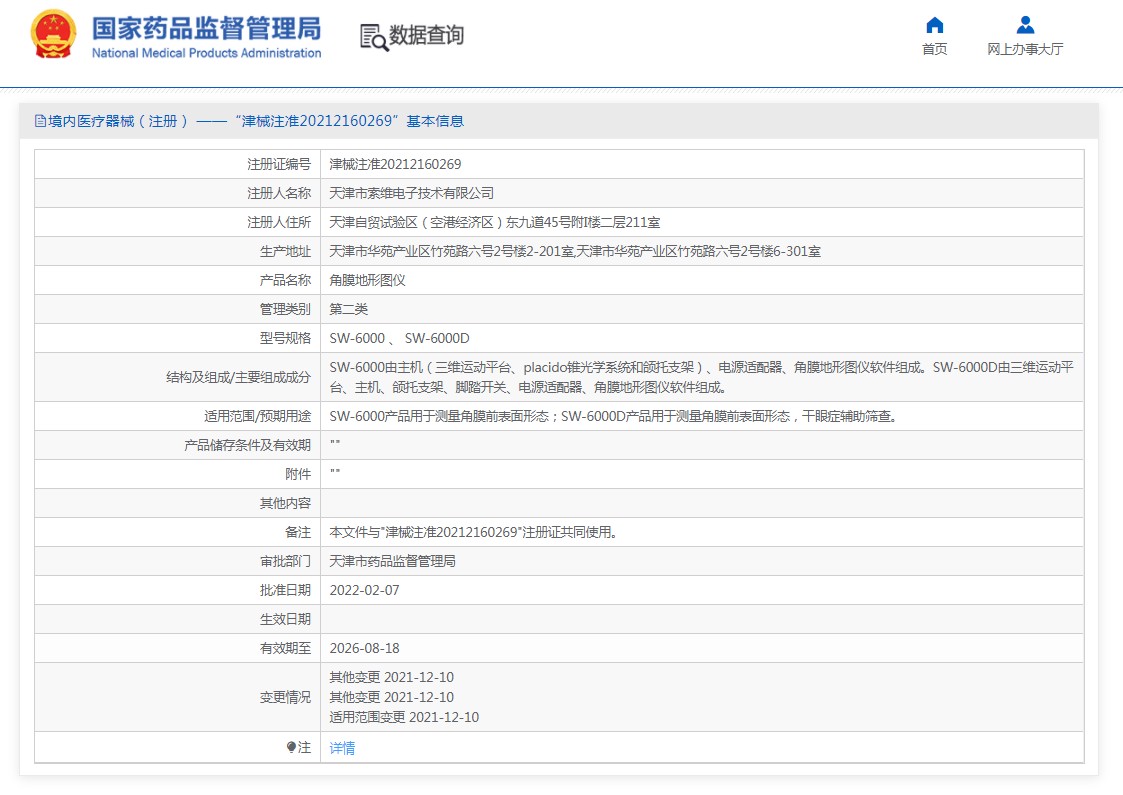Viewport: 1123px width, 795px height.
Task: Open the 网上办事大厅 navigation item
Action: [1025, 49]
